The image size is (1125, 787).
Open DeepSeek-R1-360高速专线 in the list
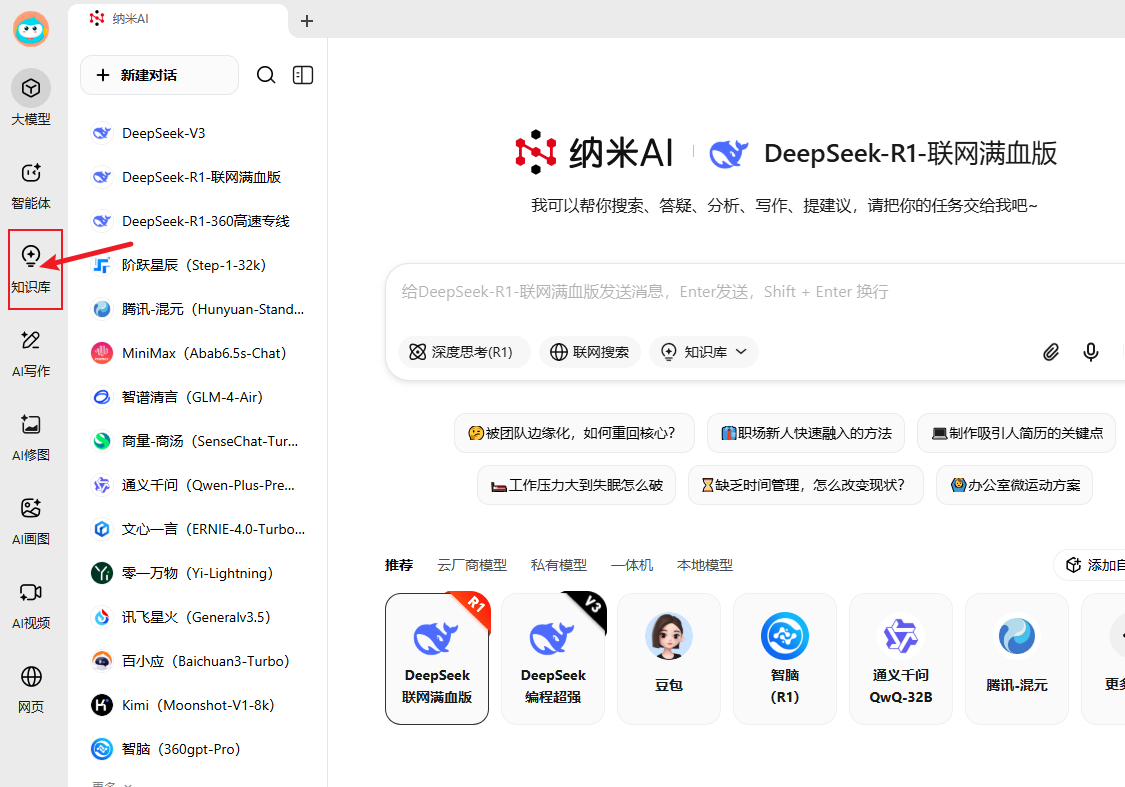[x=199, y=221]
